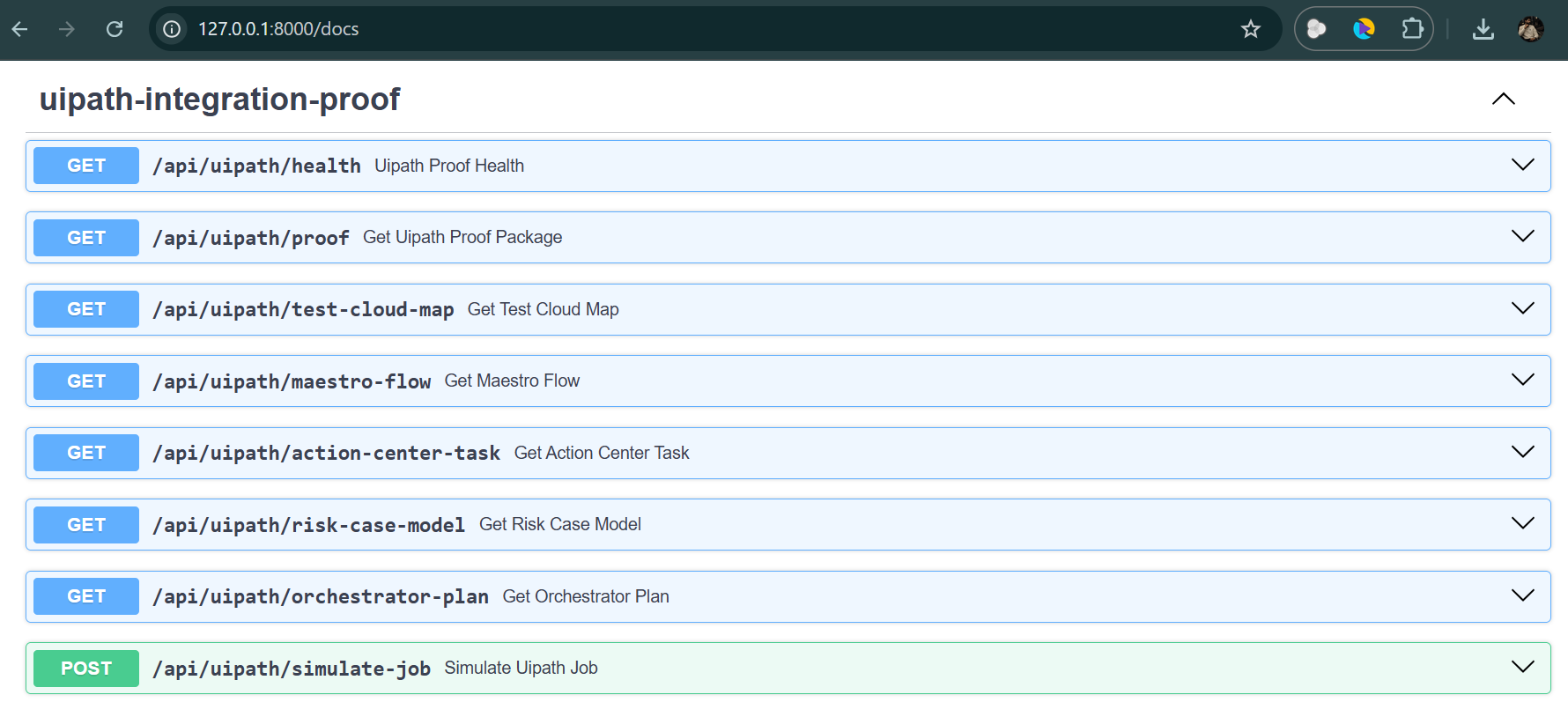Click the white blob extension icon
Screen dimensions: 1568x717
point(1316,29)
